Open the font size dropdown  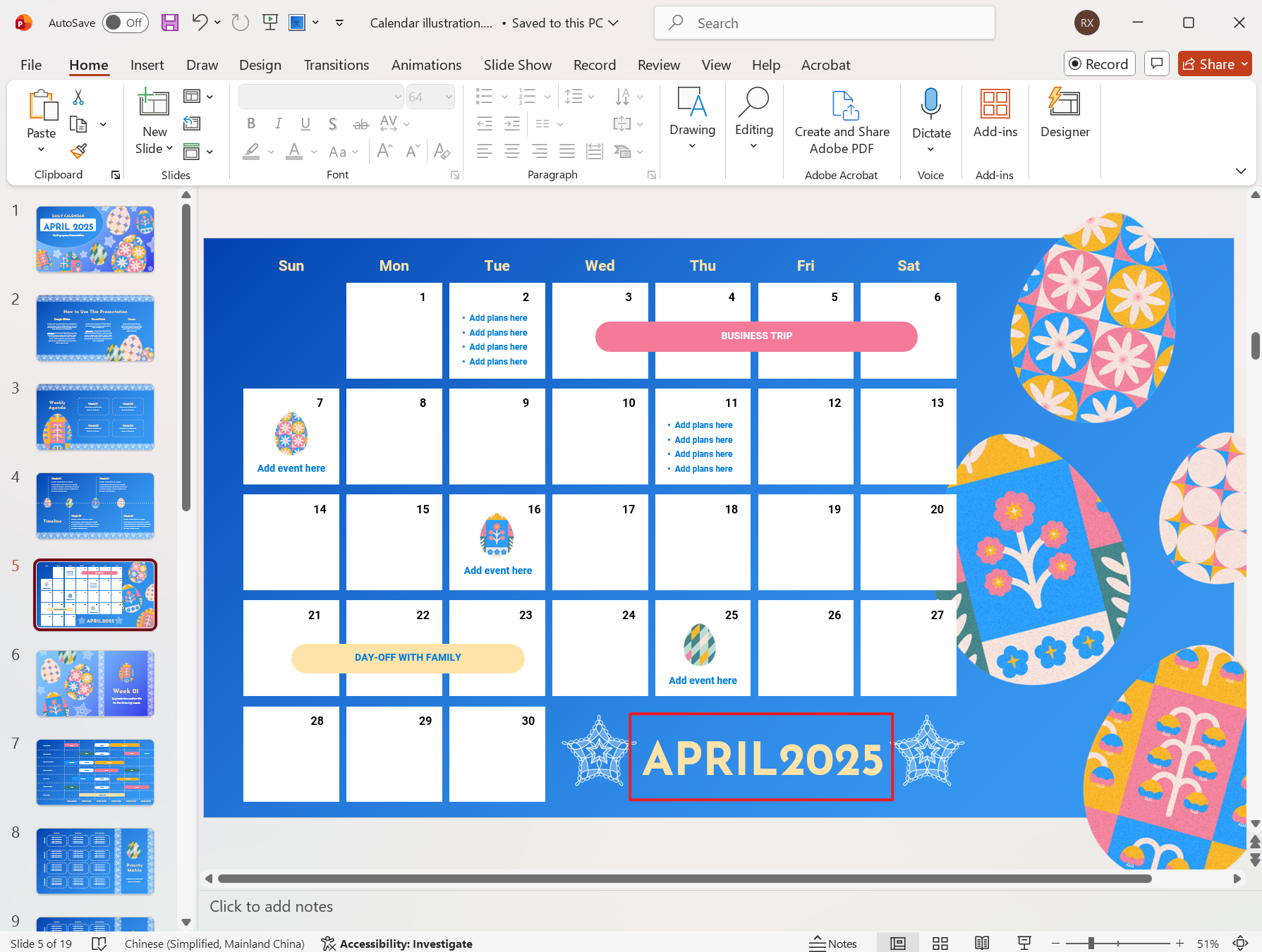449,97
